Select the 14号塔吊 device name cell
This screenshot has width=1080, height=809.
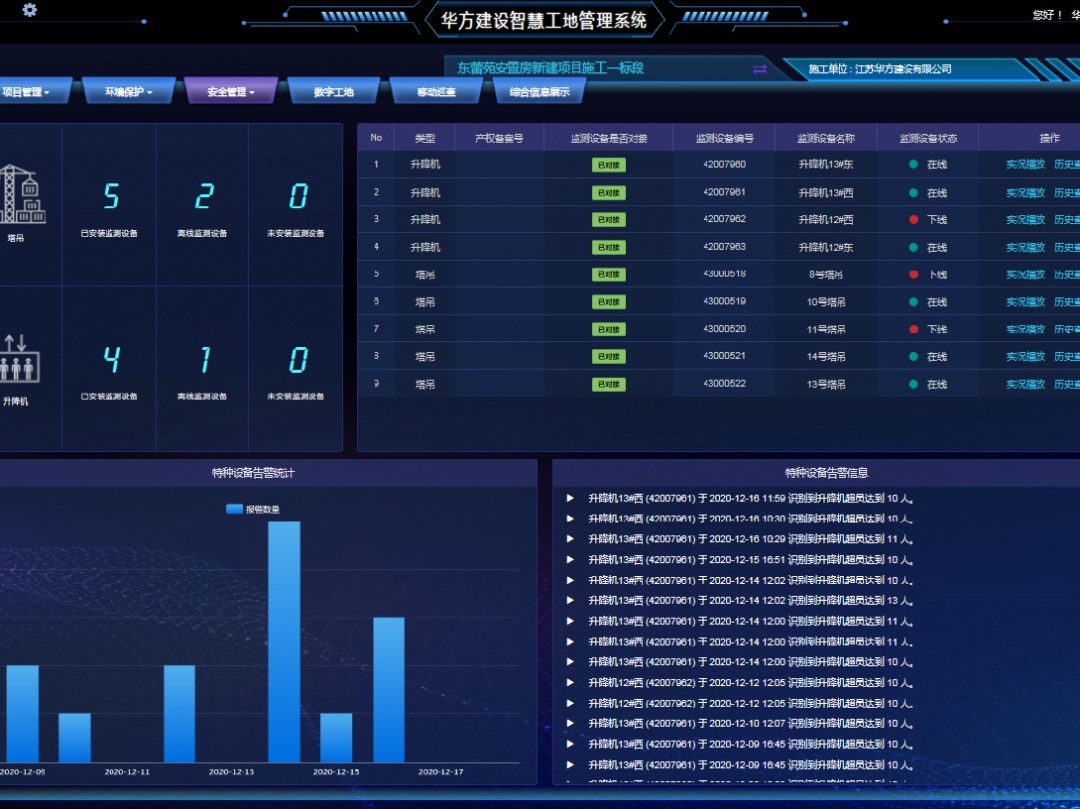coord(827,357)
